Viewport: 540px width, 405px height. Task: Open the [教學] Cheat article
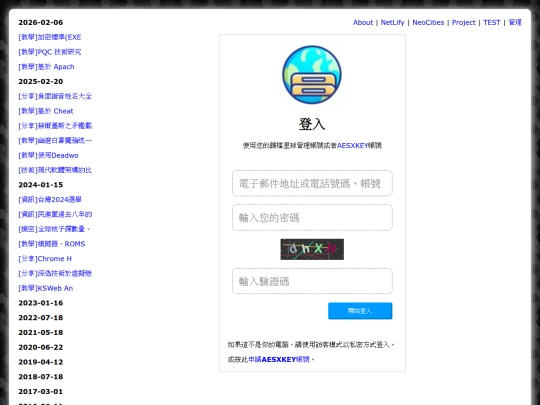[46, 111]
